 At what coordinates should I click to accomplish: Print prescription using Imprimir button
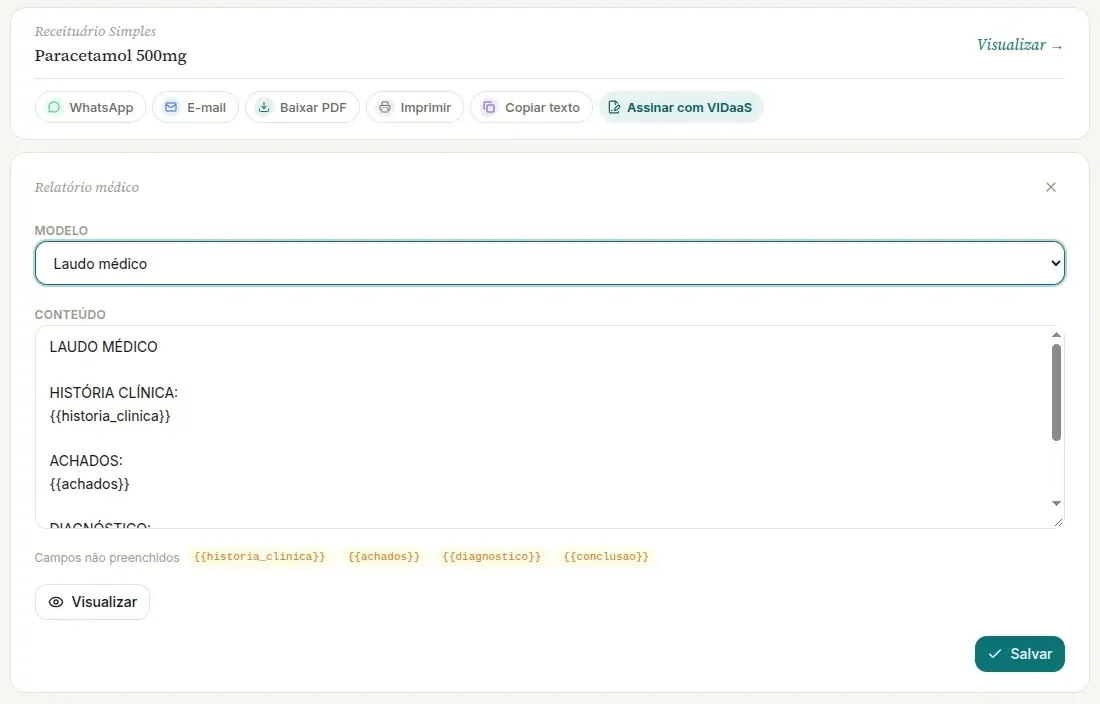[415, 107]
